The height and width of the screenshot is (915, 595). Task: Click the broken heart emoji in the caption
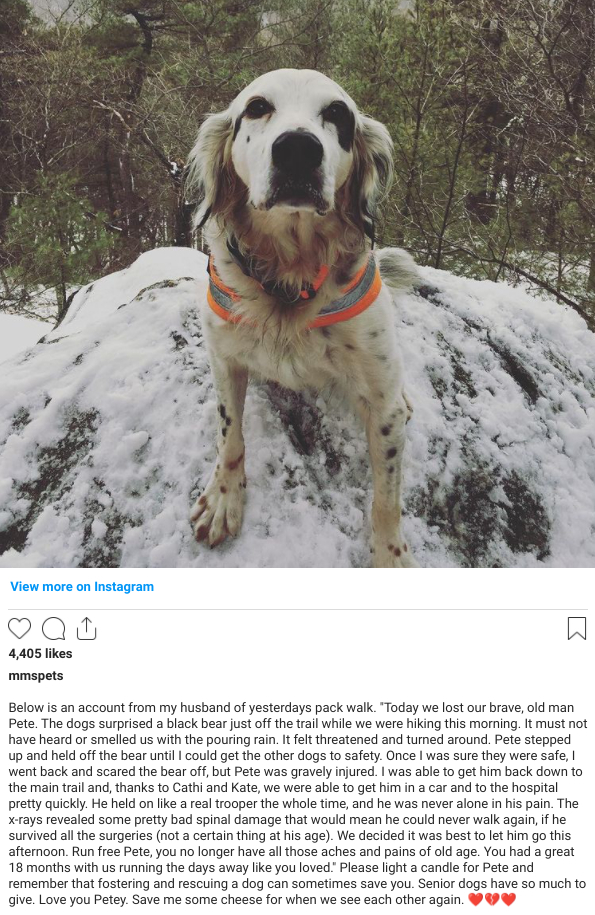coord(492,899)
